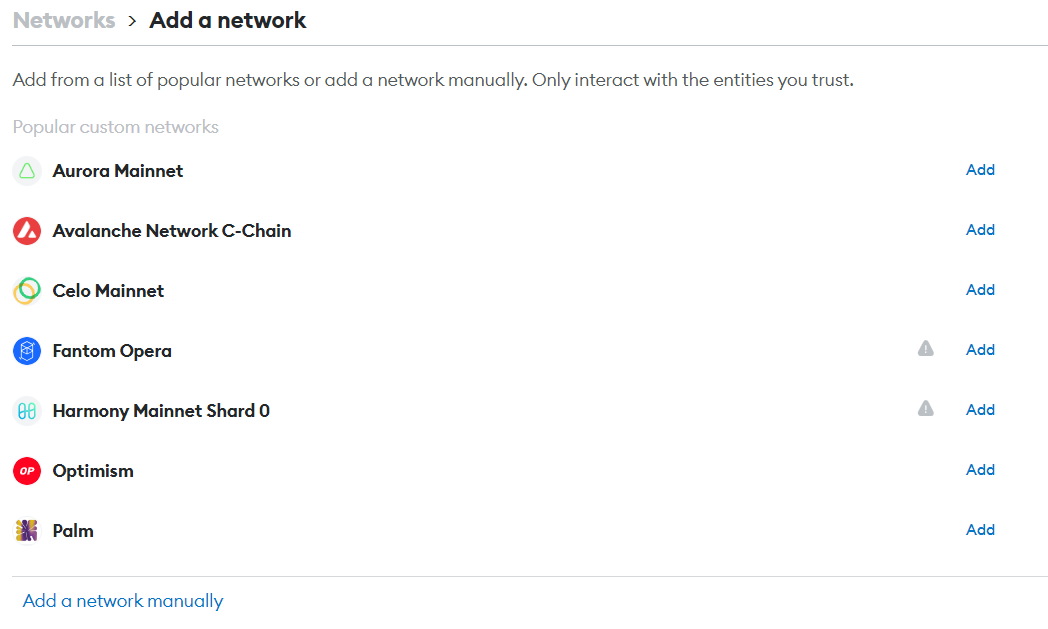Add the Optimism network
1048x629 pixels.
[x=980, y=470]
